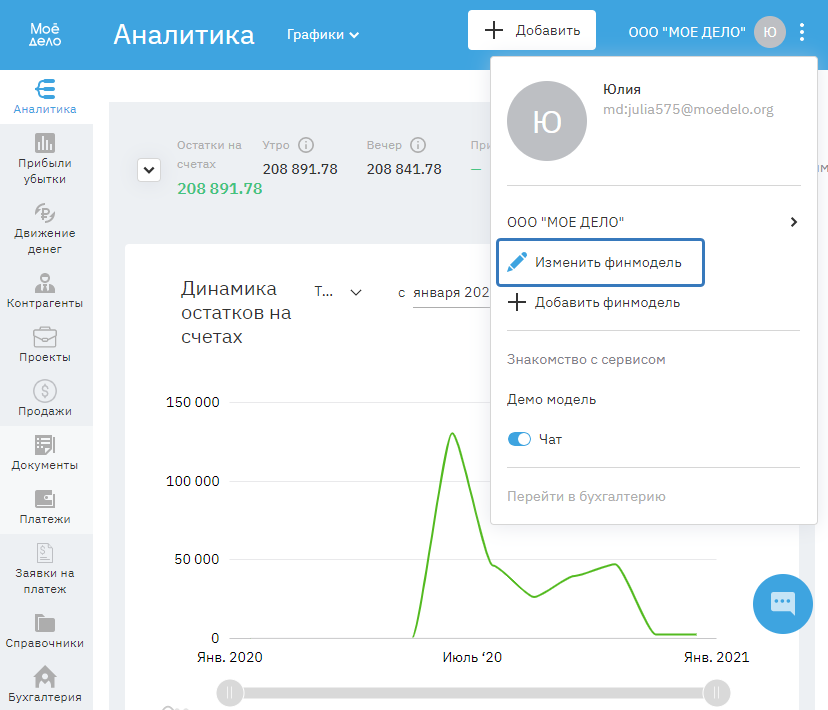Open Прибыли убытки in the sidebar

(45, 159)
